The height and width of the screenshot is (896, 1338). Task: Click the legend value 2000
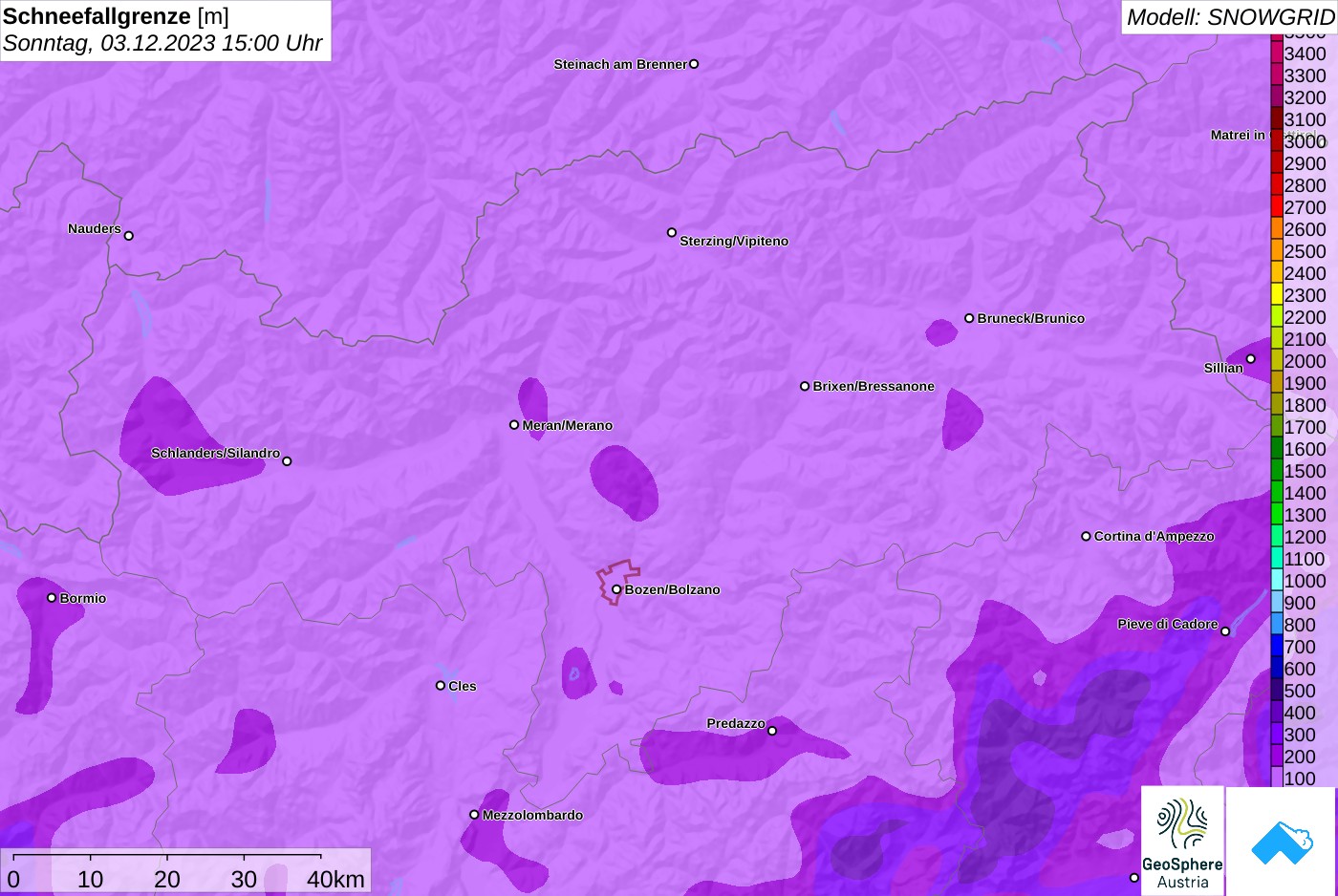(x=1306, y=361)
